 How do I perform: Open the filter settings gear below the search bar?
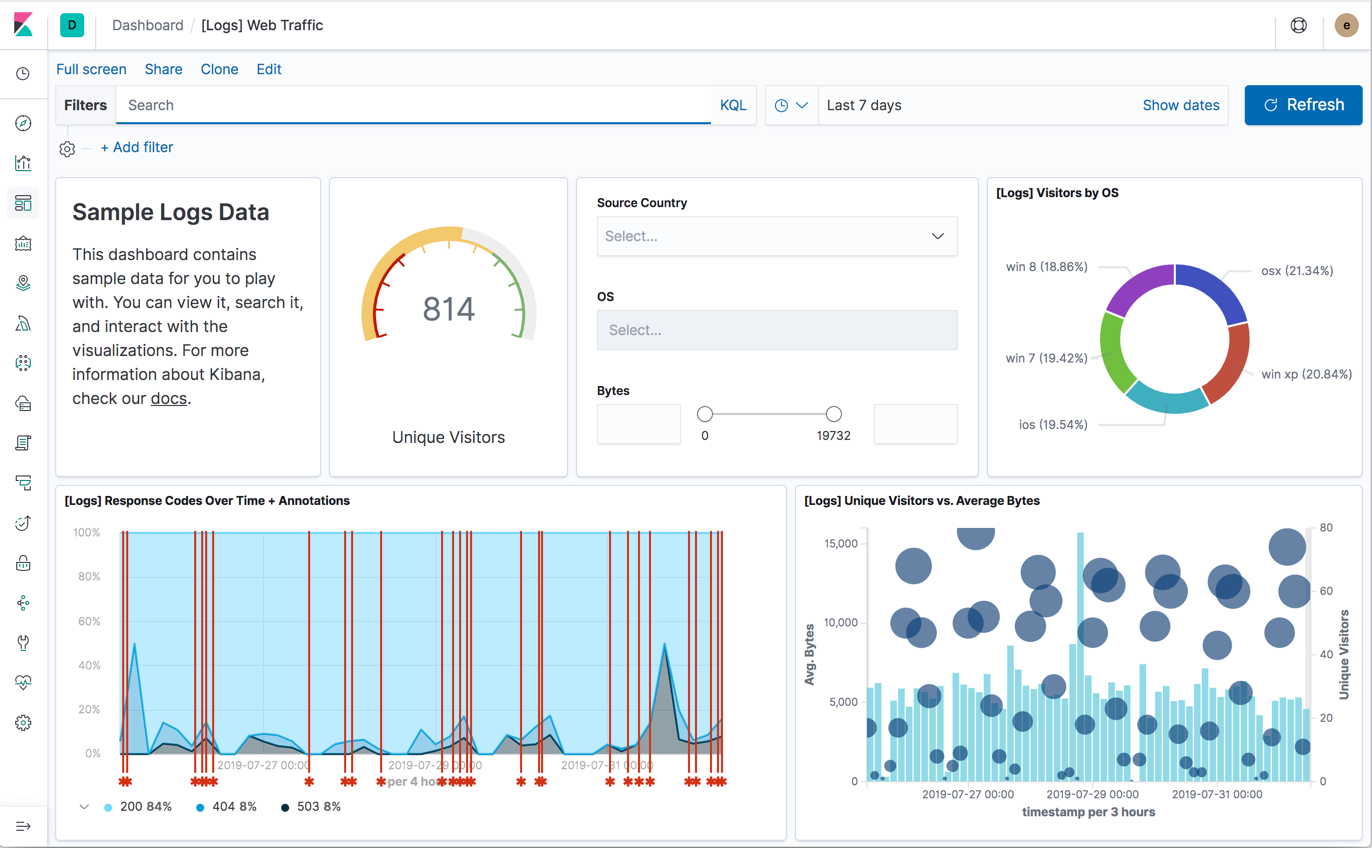coord(66,148)
